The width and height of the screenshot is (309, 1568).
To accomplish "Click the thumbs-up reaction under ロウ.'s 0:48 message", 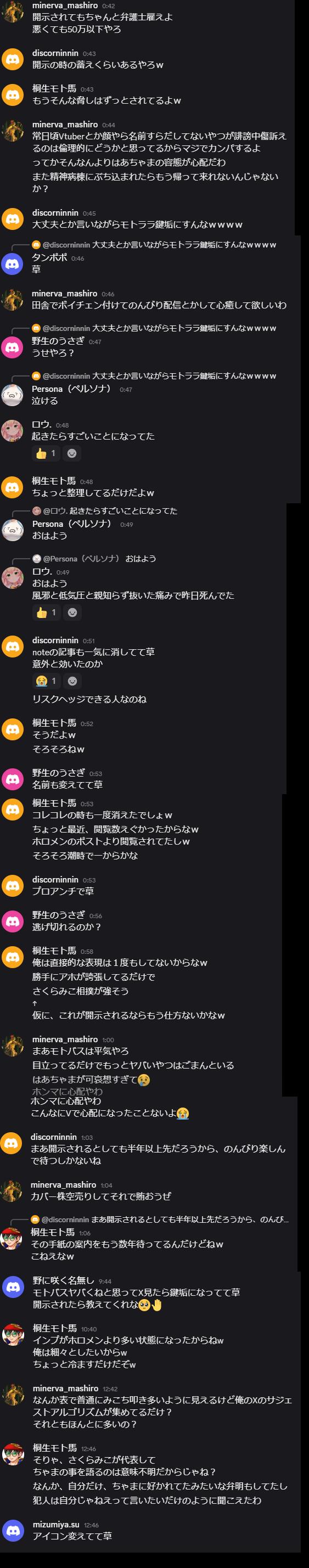I will [x=46, y=453].
